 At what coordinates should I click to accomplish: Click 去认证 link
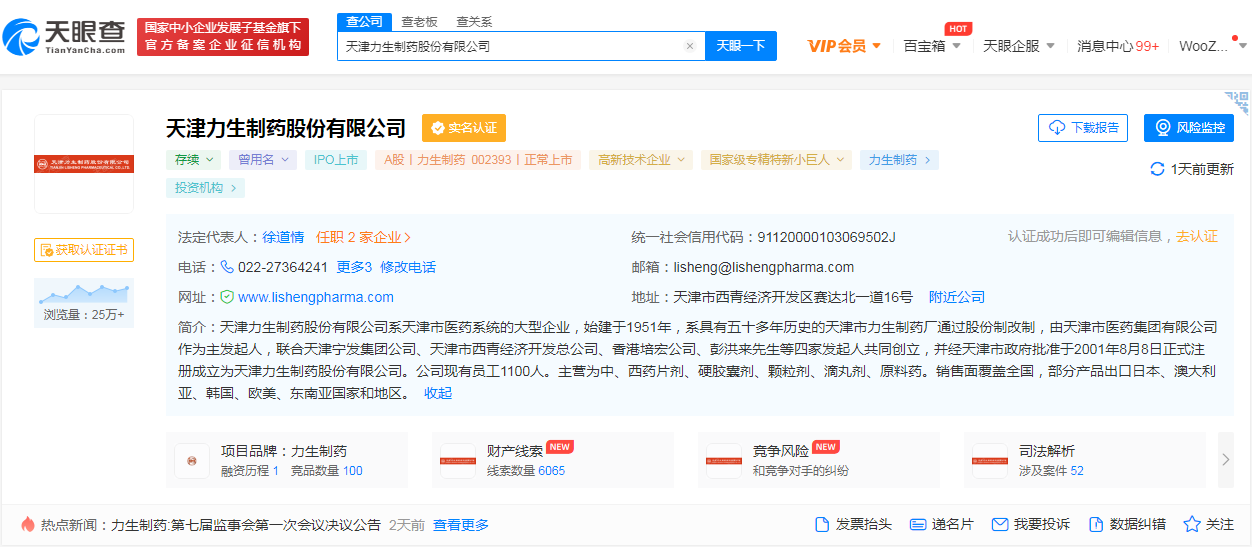pyautogui.click(x=1197, y=236)
